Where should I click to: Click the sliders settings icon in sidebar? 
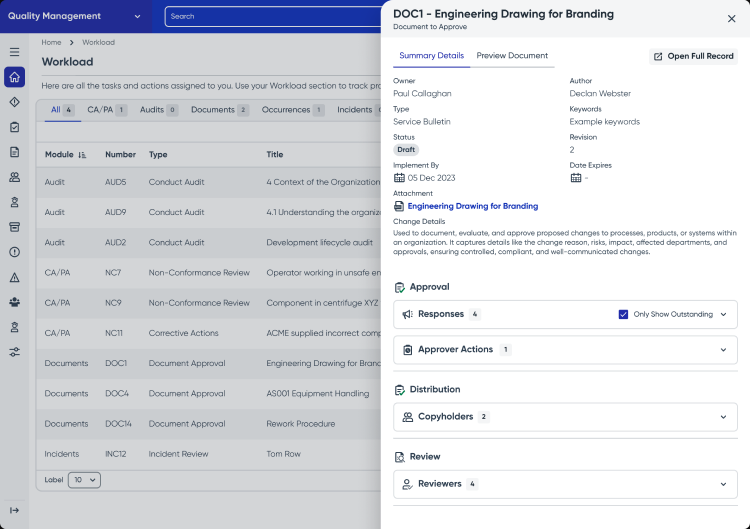tap(14, 352)
